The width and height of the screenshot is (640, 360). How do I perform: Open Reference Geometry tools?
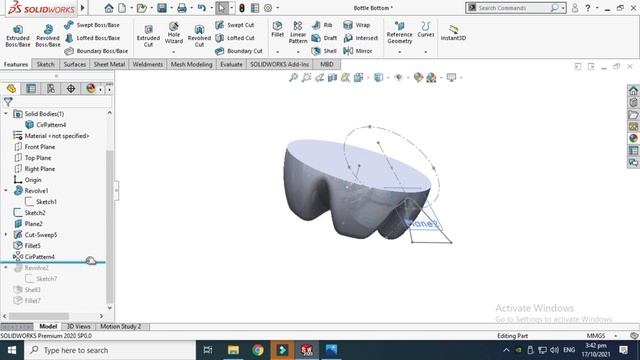(400, 33)
